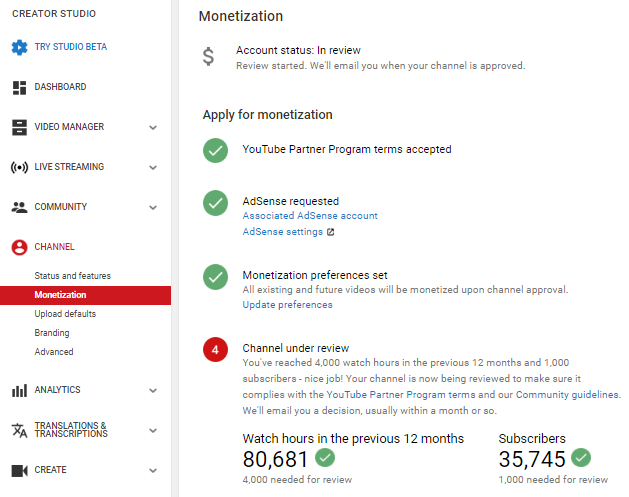
Task: Click the Translations & Transcriptions icon
Action: tap(19, 430)
